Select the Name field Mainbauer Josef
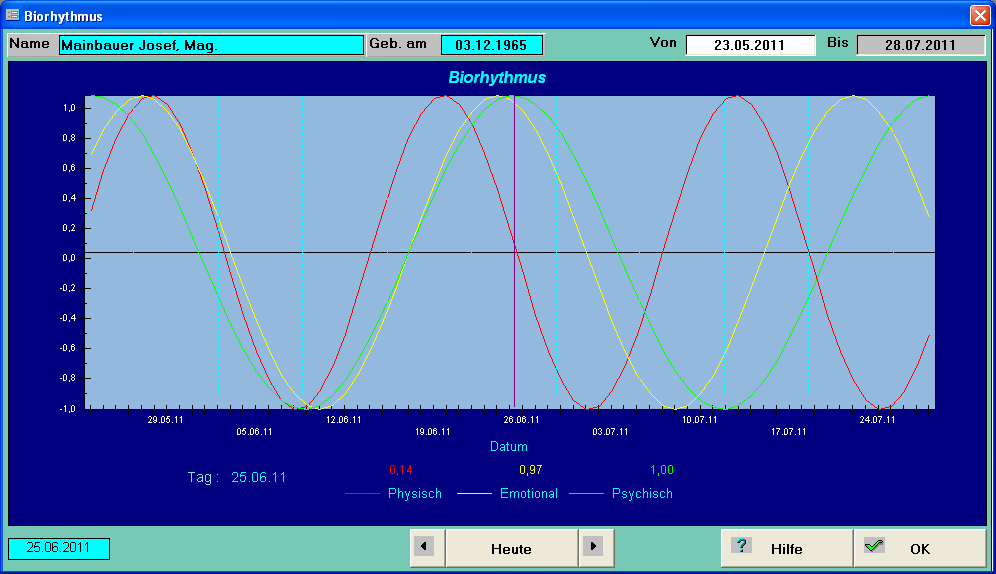 [211, 45]
